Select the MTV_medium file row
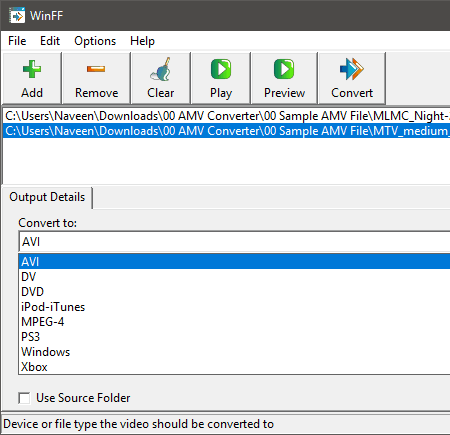Viewport: 450px width, 435px height. pos(227,131)
